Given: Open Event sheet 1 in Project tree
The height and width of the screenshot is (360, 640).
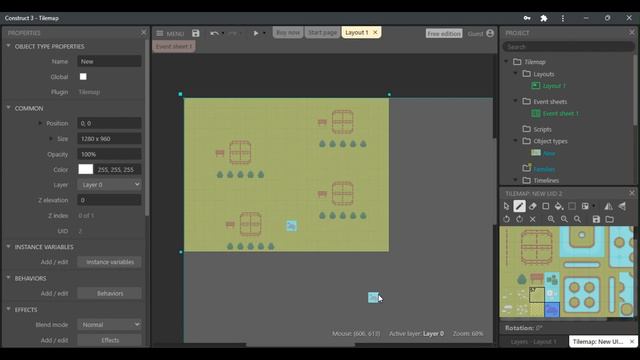Looking at the screenshot, I should tap(560, 113).
